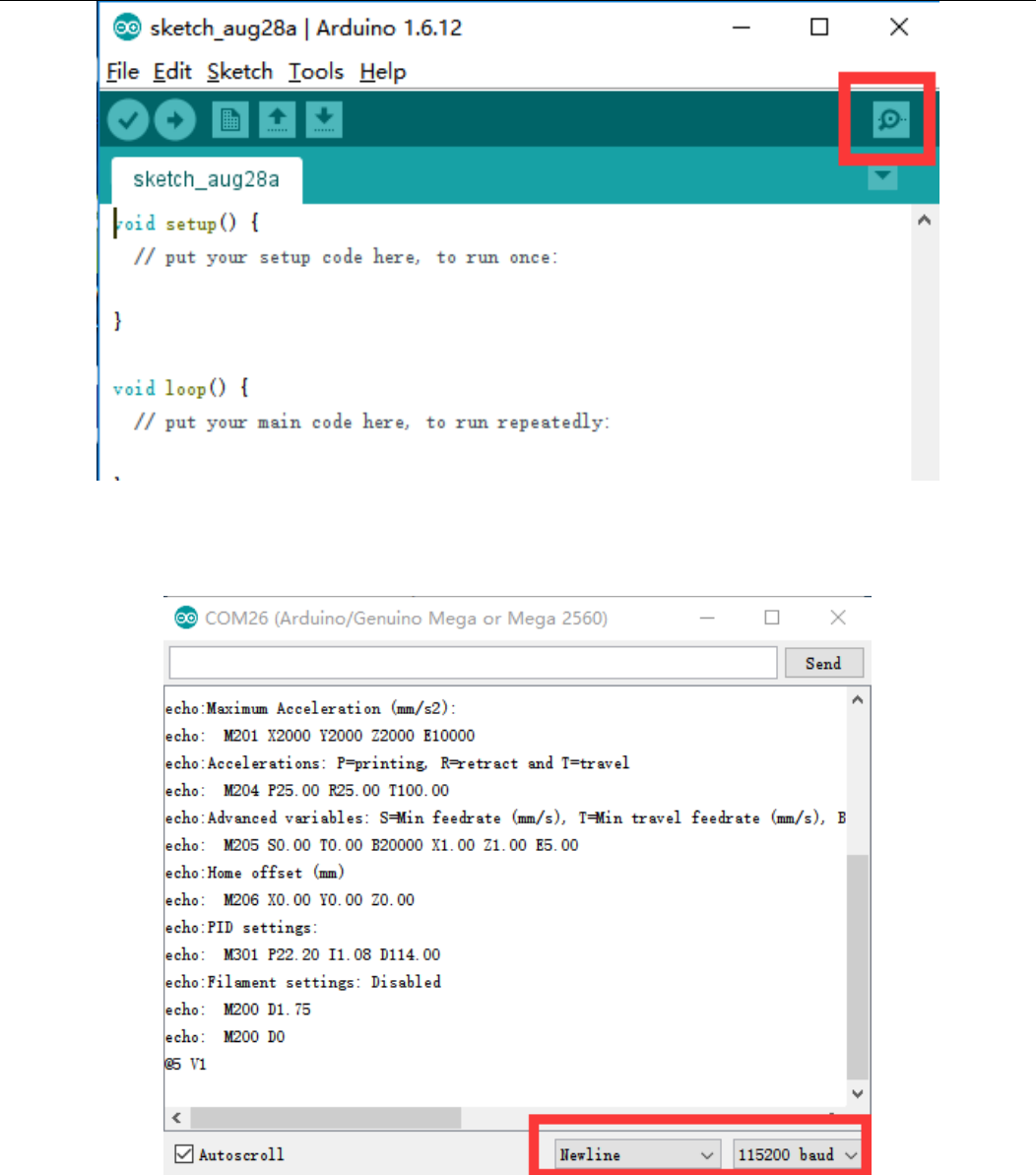This screenshot has width=1036, height=1175.
Task: Toggle the Autoscroll checkbox
Action: pyautogui.click(x=183, y=1154)
